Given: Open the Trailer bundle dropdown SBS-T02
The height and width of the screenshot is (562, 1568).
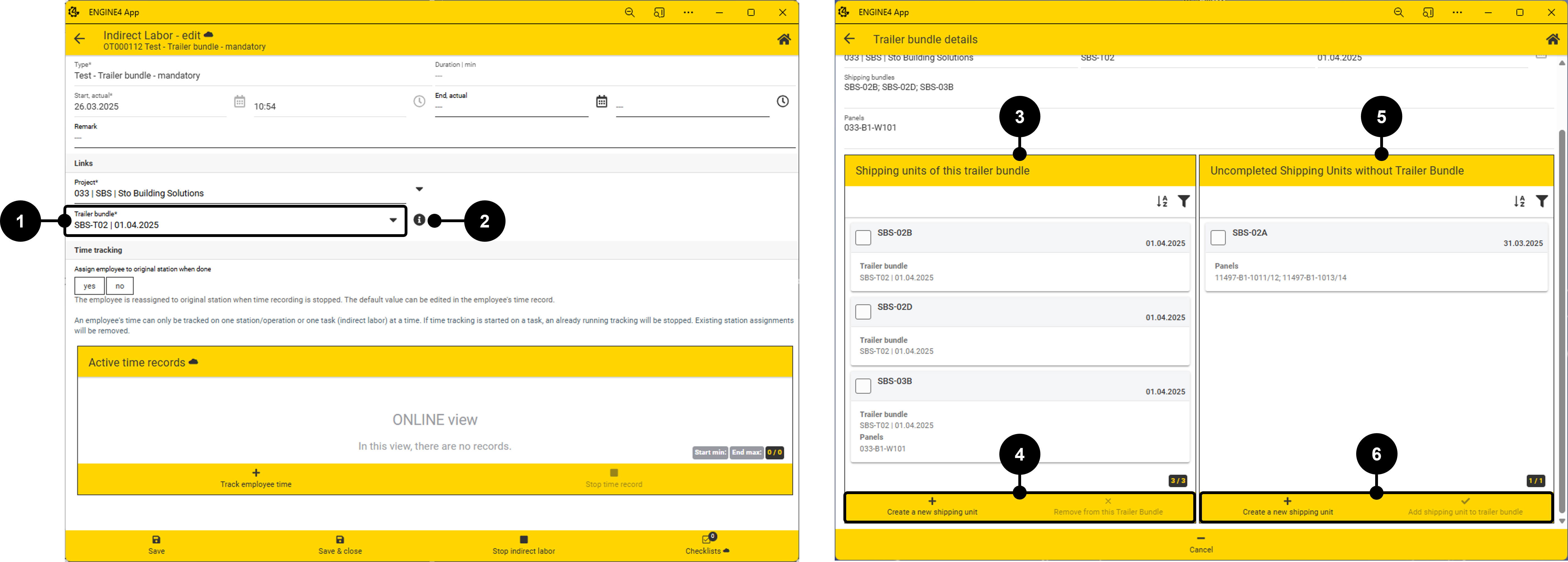Looking at the screenshot, I should tap(235, 220).
